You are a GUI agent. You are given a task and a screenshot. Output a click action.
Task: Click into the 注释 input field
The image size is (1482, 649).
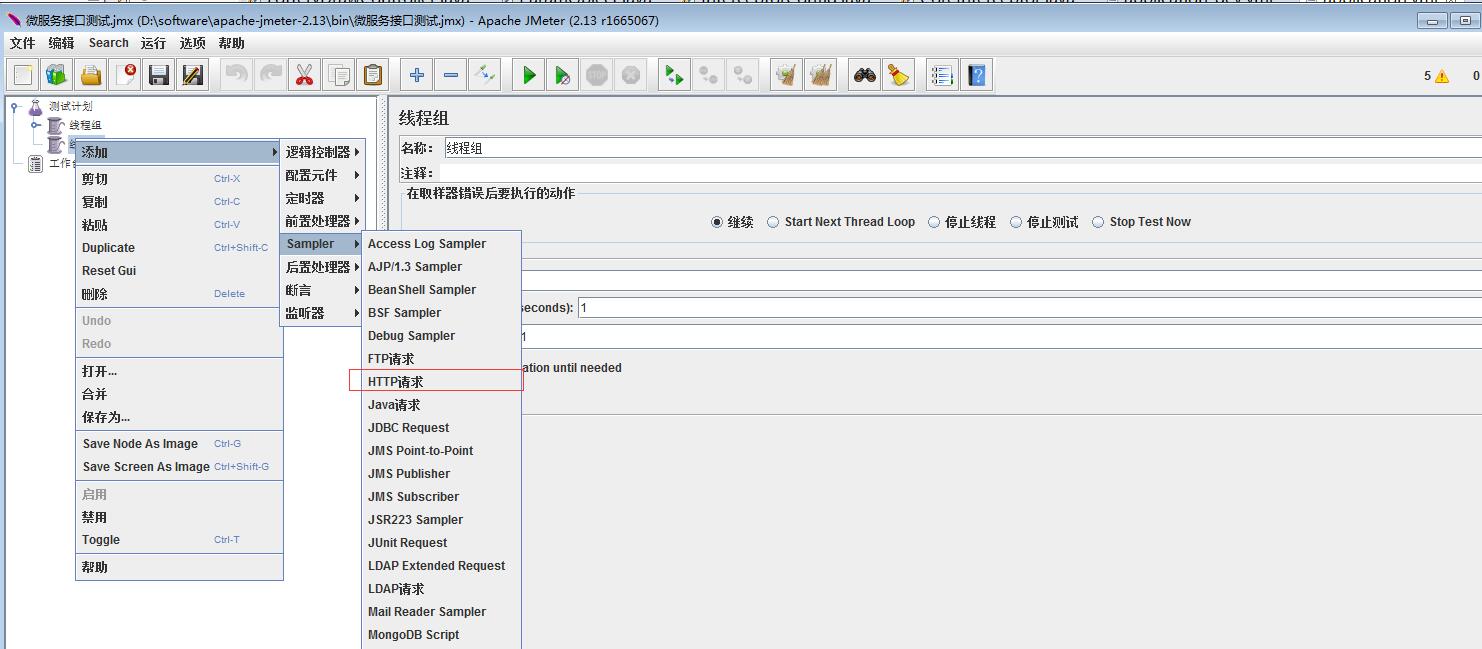click(x=961, y=173)
